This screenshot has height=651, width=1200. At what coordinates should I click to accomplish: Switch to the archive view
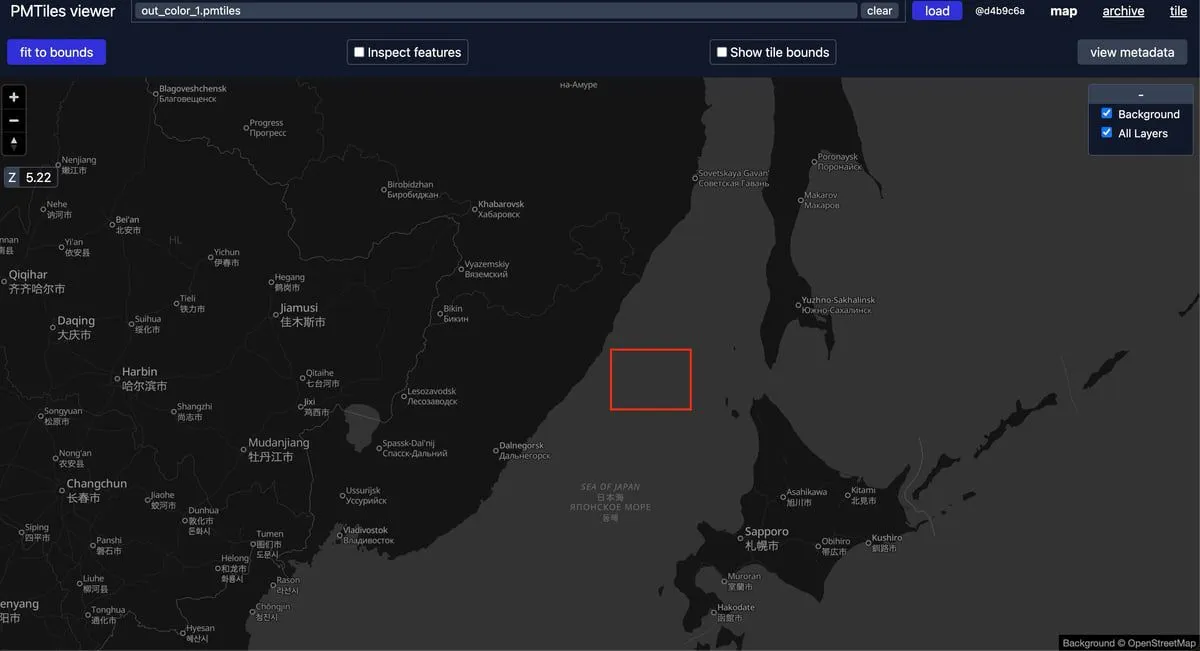[x=1123, y=11]
